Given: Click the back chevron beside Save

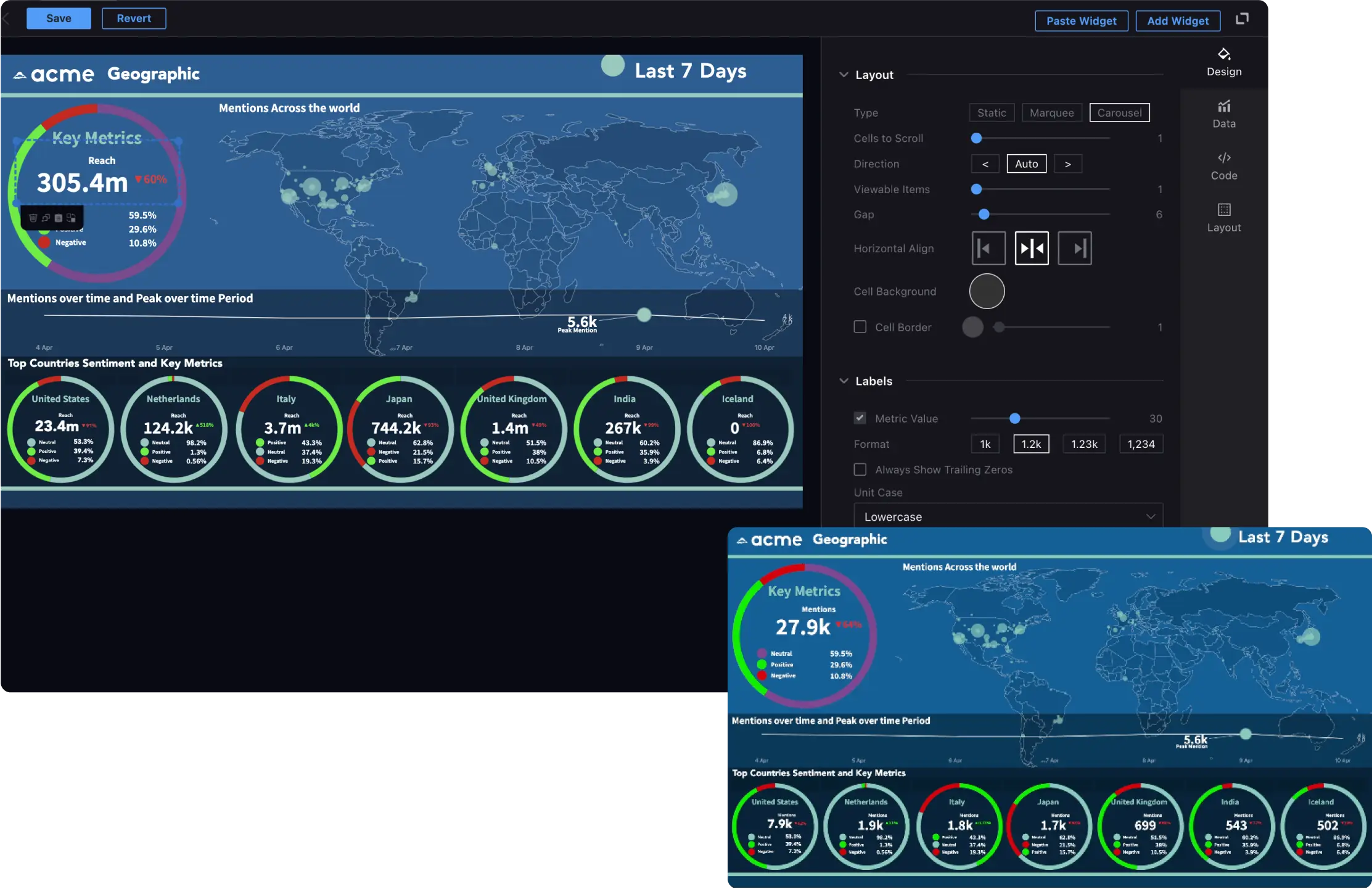Looking at the screenshot, I should (6, 19).
